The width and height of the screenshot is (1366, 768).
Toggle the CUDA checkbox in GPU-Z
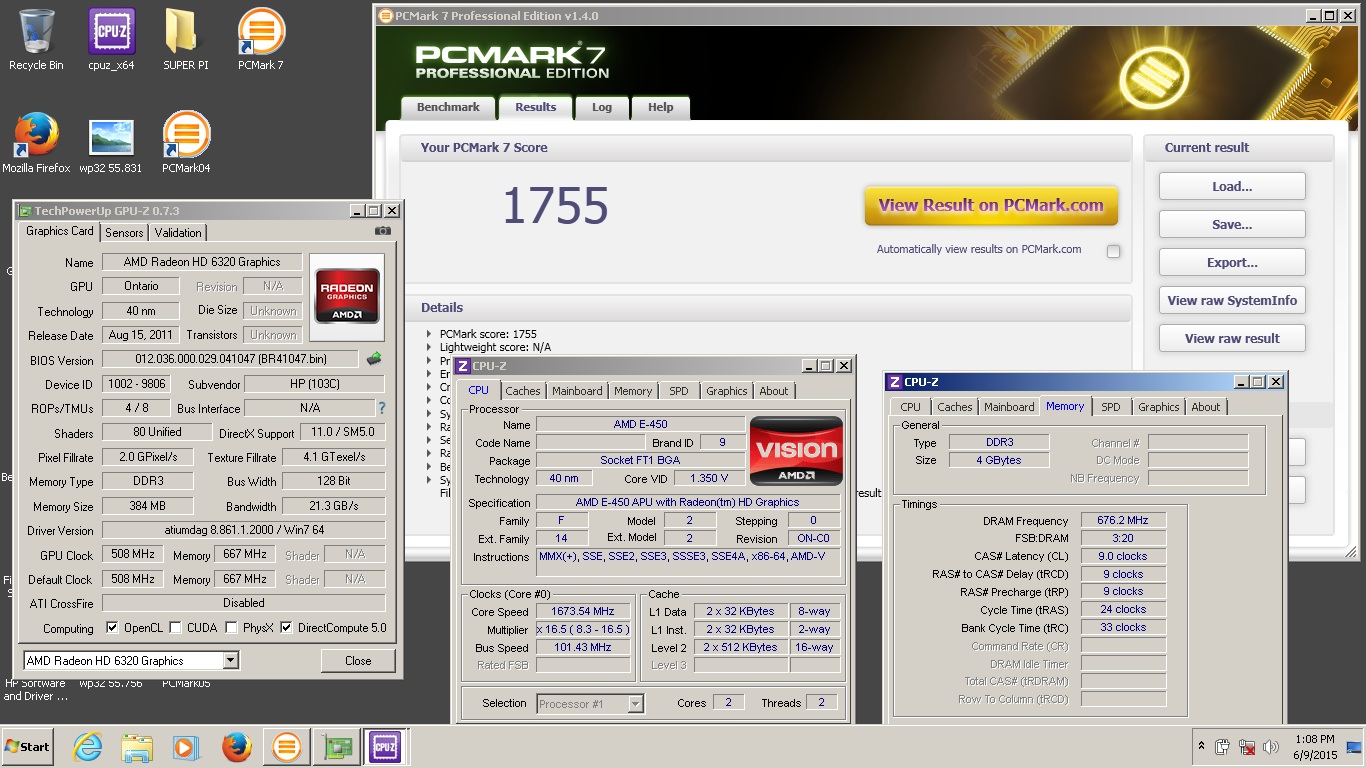[x=176, y=628]
